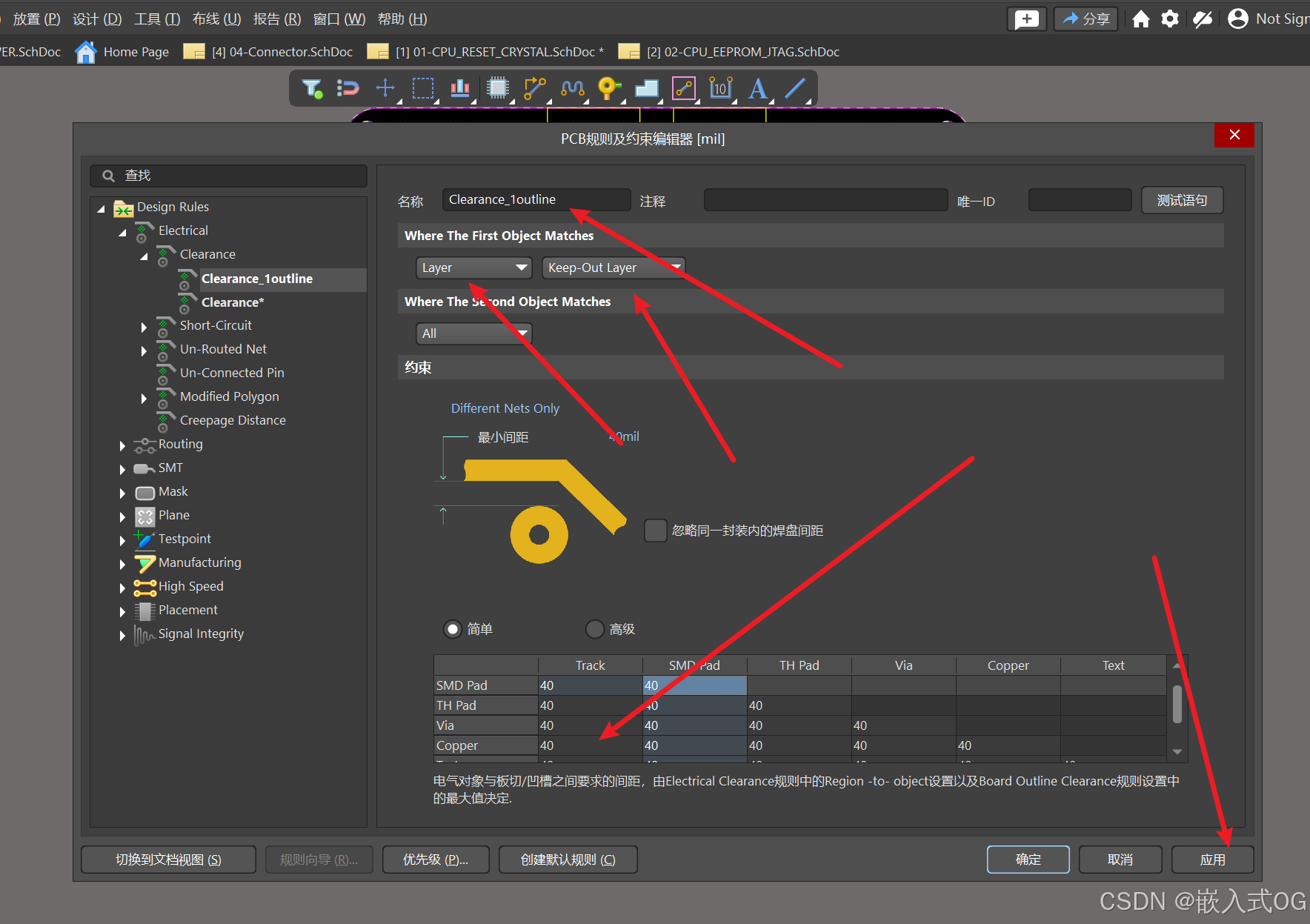Click the Different Nets Only link text
1310x924 pixels.
coord(505,408)
